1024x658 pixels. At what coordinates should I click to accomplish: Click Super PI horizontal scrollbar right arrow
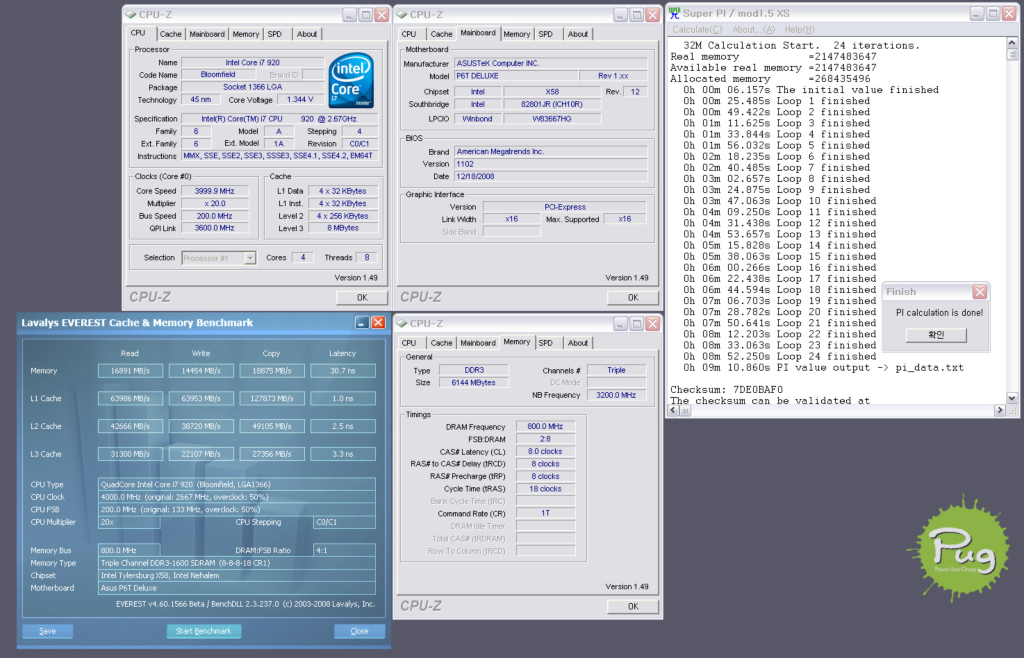(x=1000, y=411)
